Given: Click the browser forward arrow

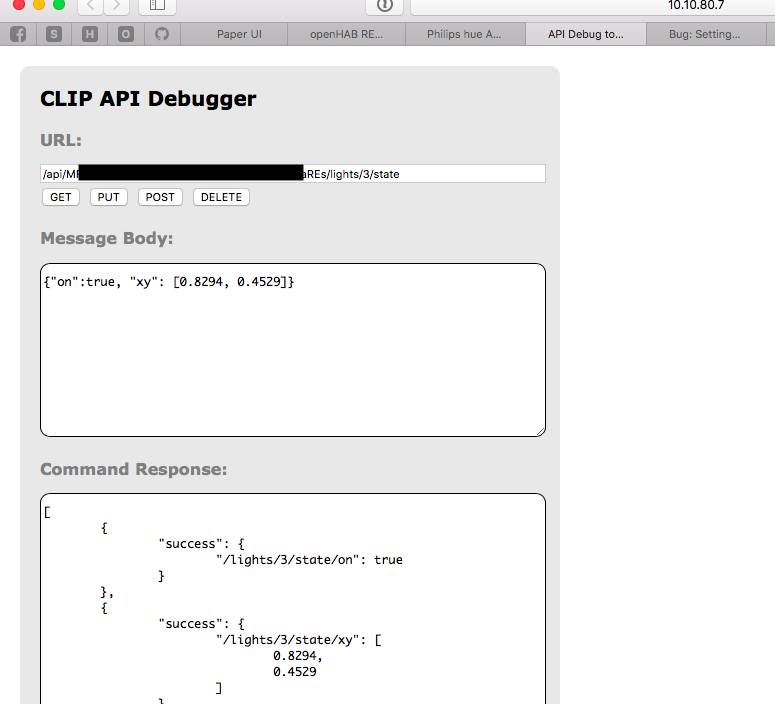Looking at the screenshot, I should [117, 5].
